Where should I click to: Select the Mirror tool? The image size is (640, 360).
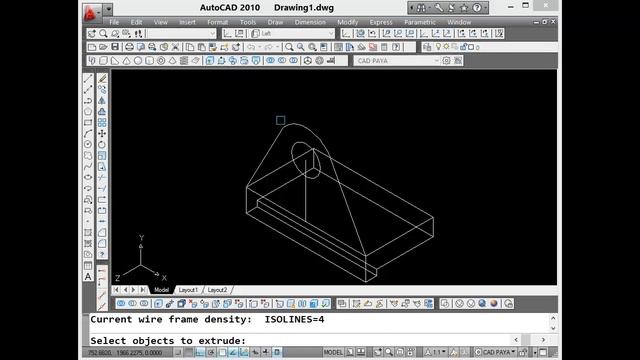click(x=102, y=100)
